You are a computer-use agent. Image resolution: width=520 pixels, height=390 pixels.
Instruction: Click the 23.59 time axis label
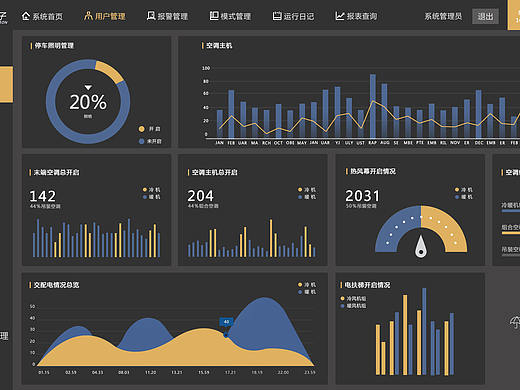click(310, 372)
